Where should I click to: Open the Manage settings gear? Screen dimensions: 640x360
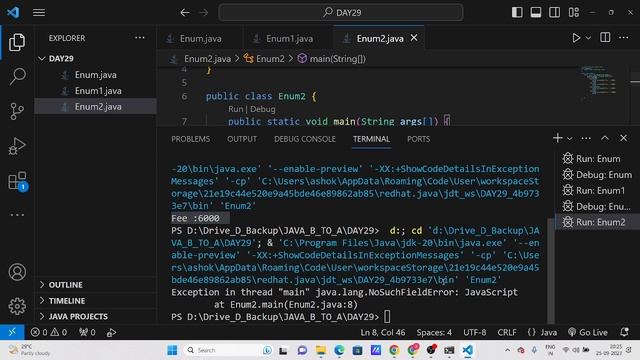(x=17, y=306)
